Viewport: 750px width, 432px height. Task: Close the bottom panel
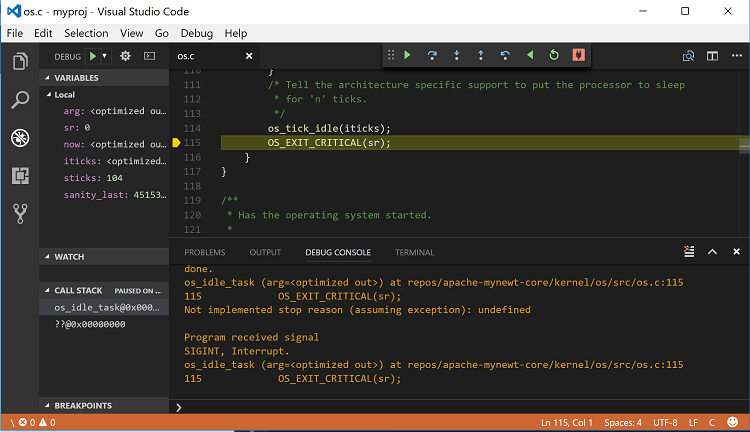tap(737, 252)
